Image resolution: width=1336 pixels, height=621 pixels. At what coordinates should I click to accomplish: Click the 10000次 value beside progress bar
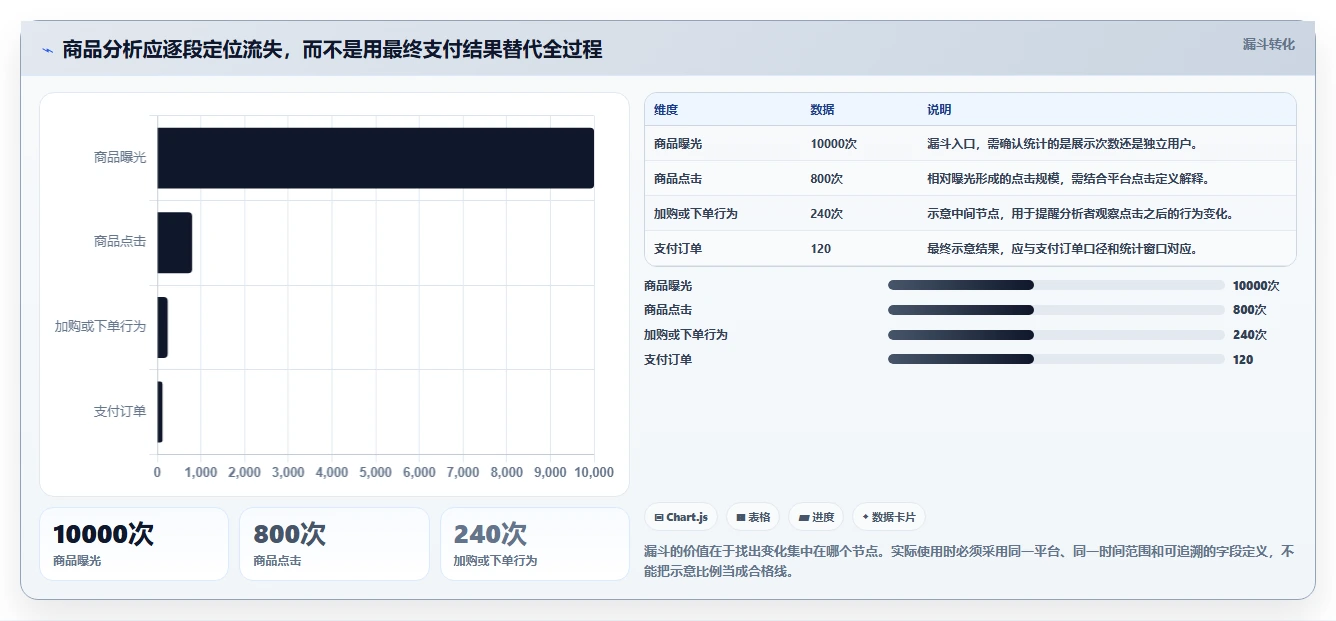tap(1255, 286)
